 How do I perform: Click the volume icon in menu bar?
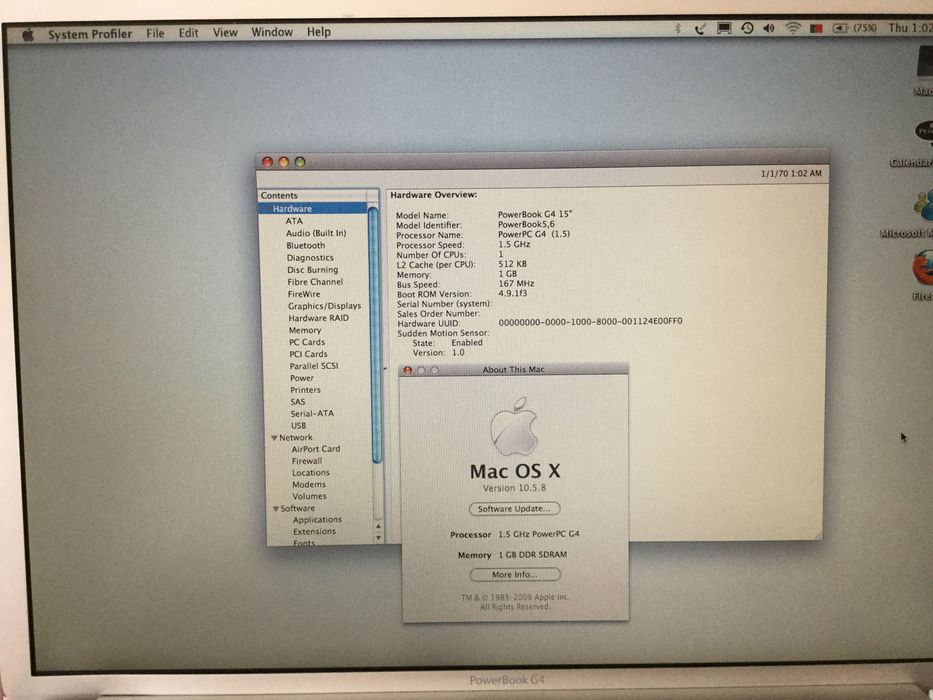[769, 28]
